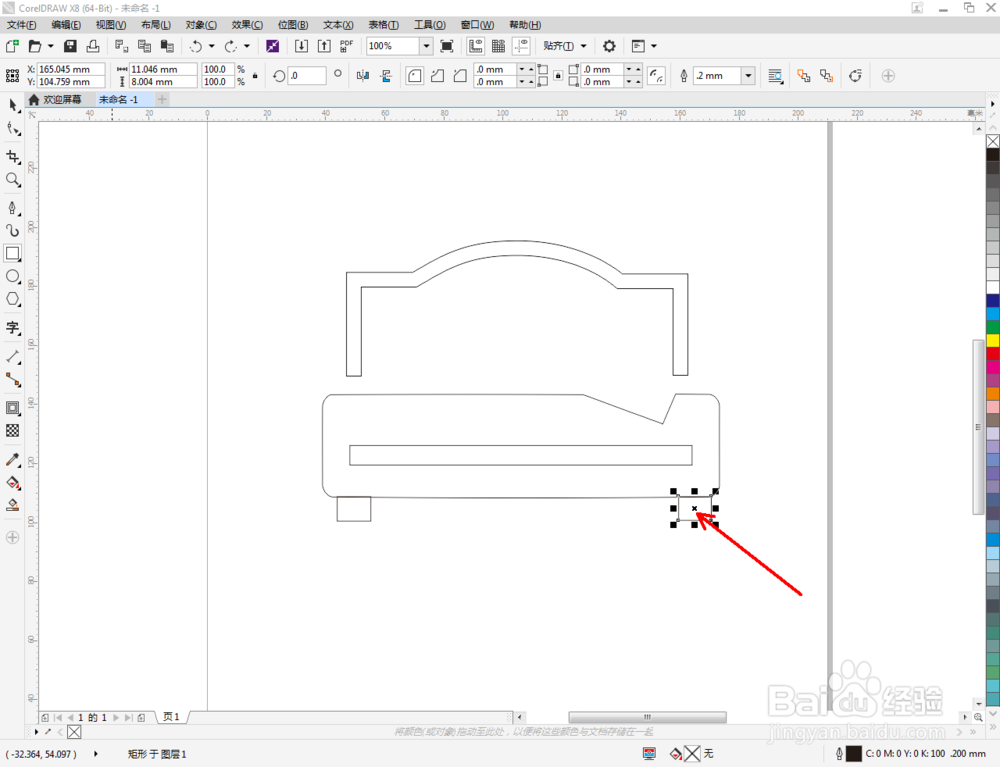Toggle the scale ratio lock
The image size is (1000, 767).
[x=255, y=76]
